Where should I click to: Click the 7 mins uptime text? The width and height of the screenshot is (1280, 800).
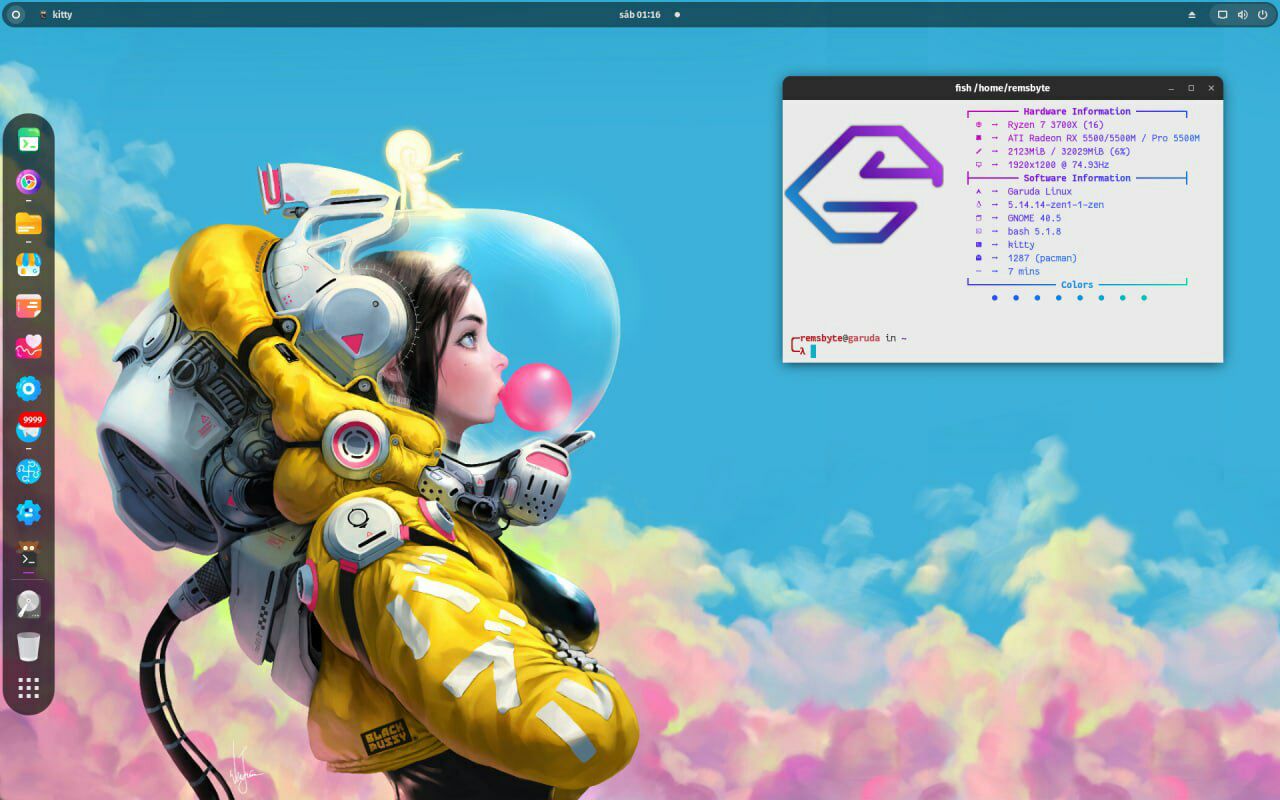(1023, 272)
